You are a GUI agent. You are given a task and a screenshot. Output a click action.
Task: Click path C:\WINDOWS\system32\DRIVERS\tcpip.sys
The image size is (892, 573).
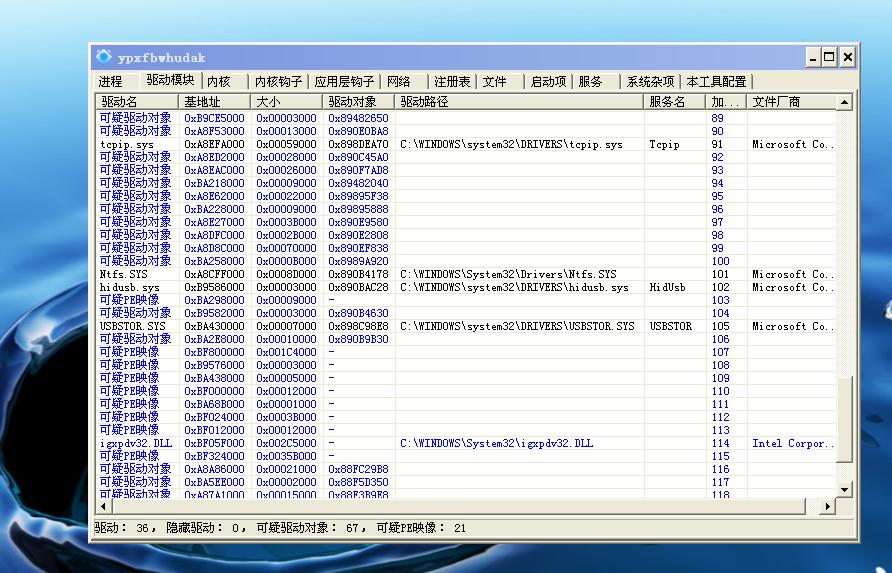(511, 145)
